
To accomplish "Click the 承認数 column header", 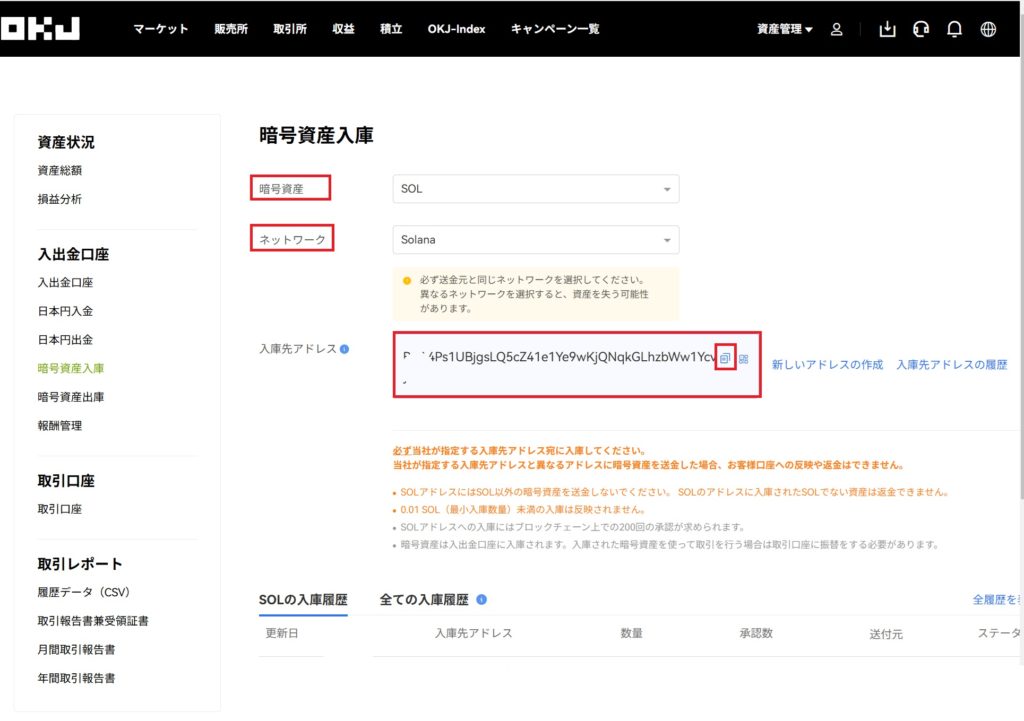I will 756,633.
